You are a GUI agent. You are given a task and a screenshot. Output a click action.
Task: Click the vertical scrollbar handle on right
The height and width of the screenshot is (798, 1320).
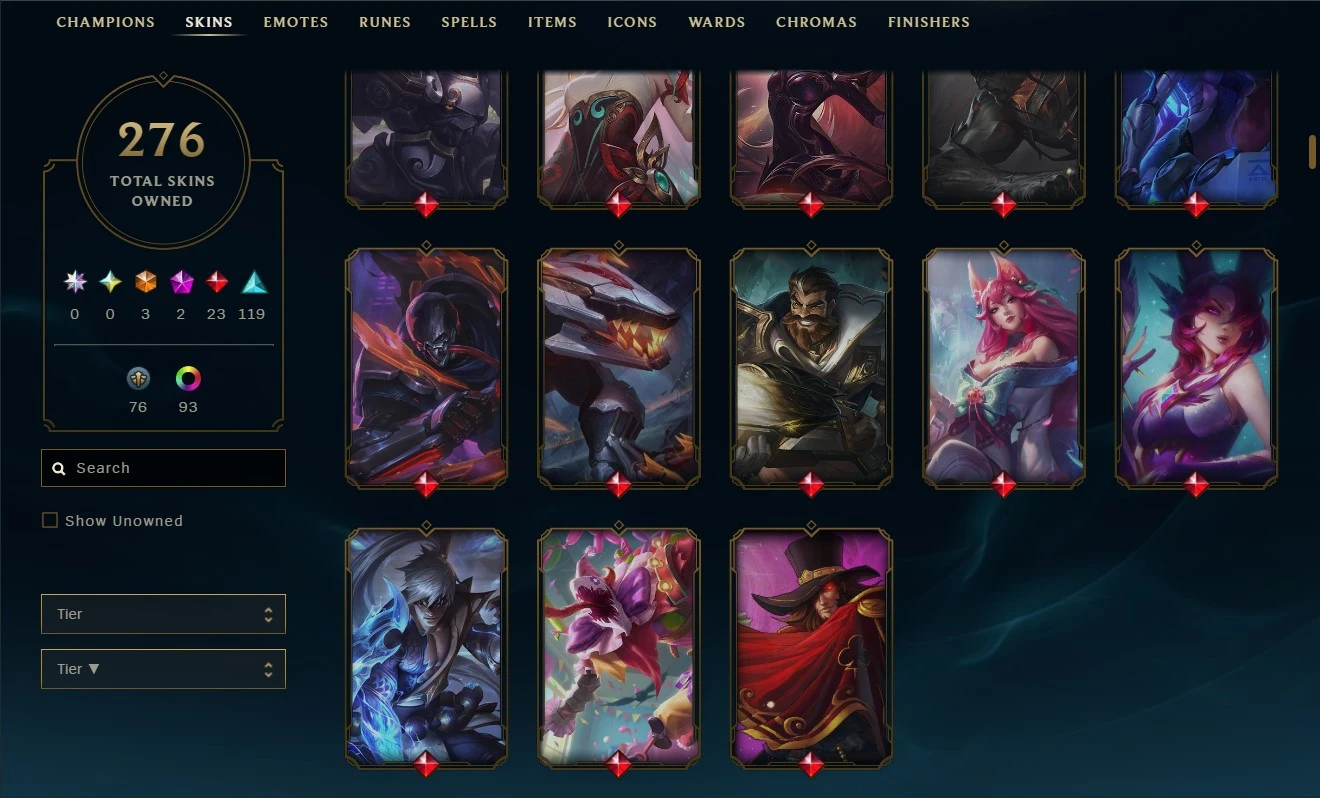(1312, 150)
